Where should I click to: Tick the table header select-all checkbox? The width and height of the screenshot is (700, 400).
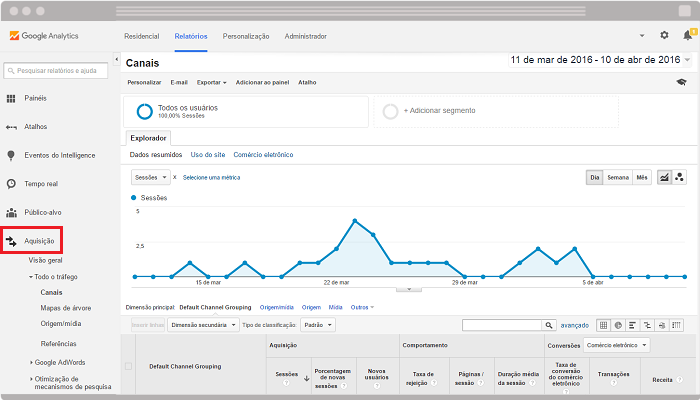(129, 366)
